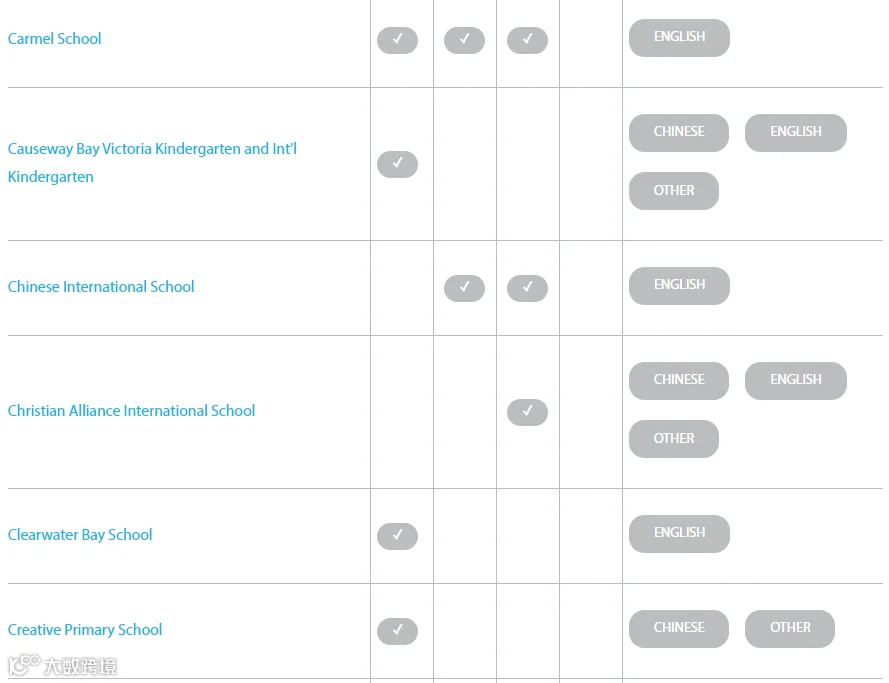Click Carmel School's first column checkmark
Viewport: 889px width, 683px height.
tap(397, 40)
